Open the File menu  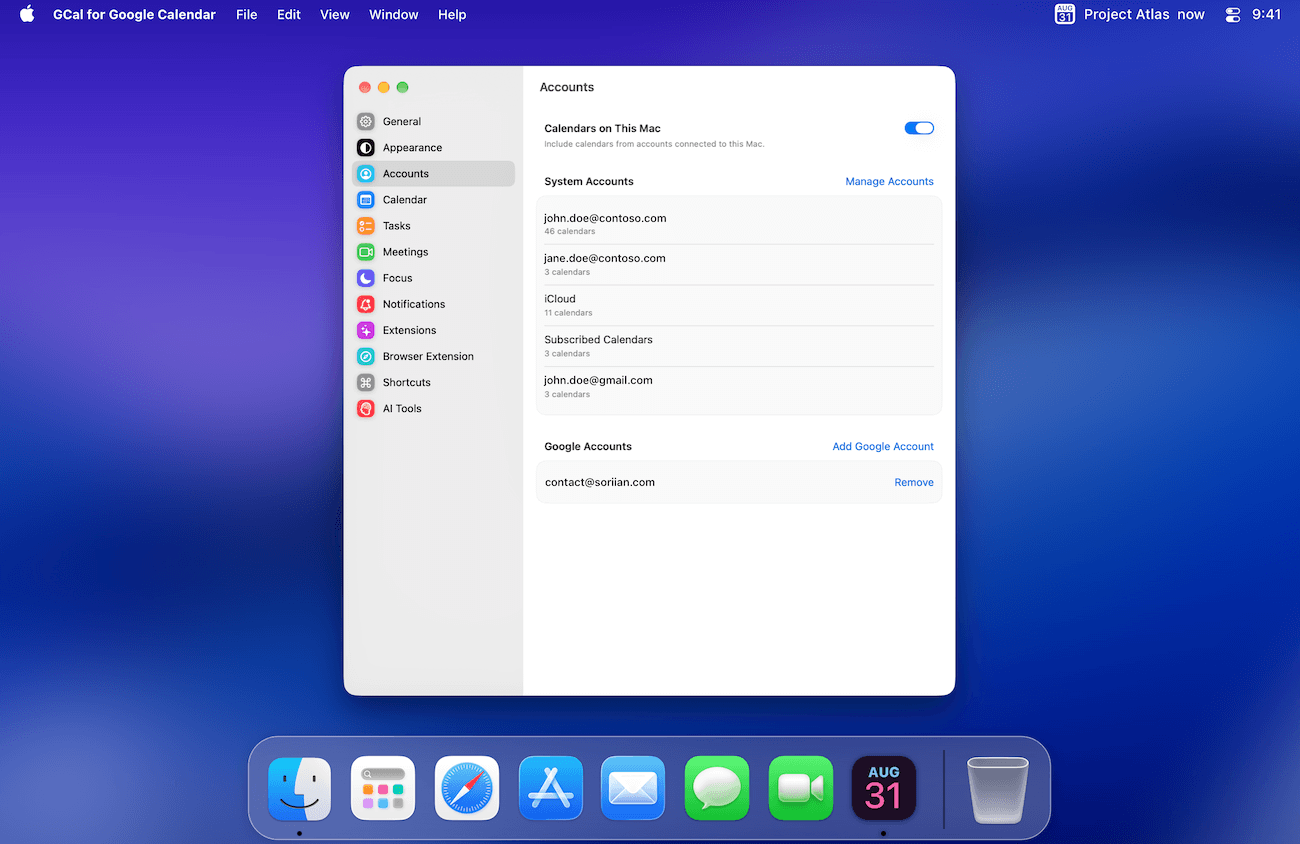[x=246, y=14]
